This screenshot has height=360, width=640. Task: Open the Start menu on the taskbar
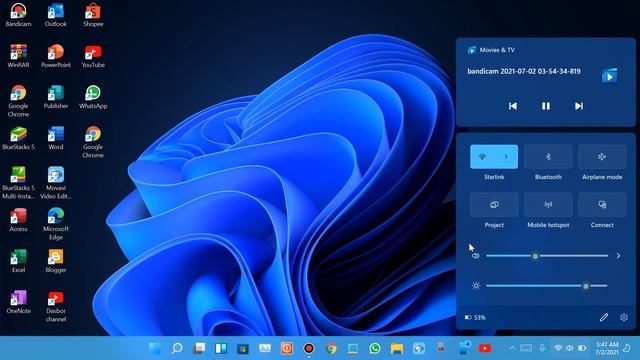155,348
